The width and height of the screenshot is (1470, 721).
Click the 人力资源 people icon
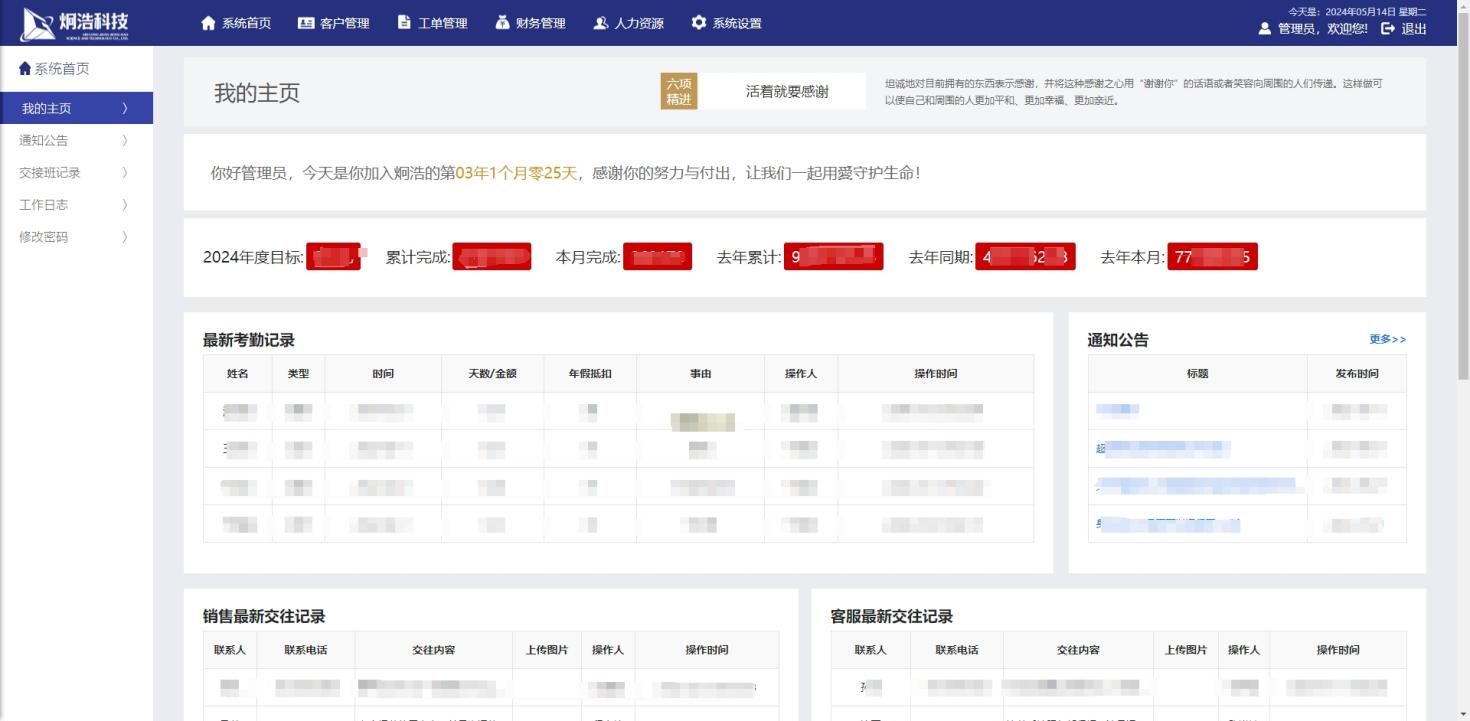[600, 23]
